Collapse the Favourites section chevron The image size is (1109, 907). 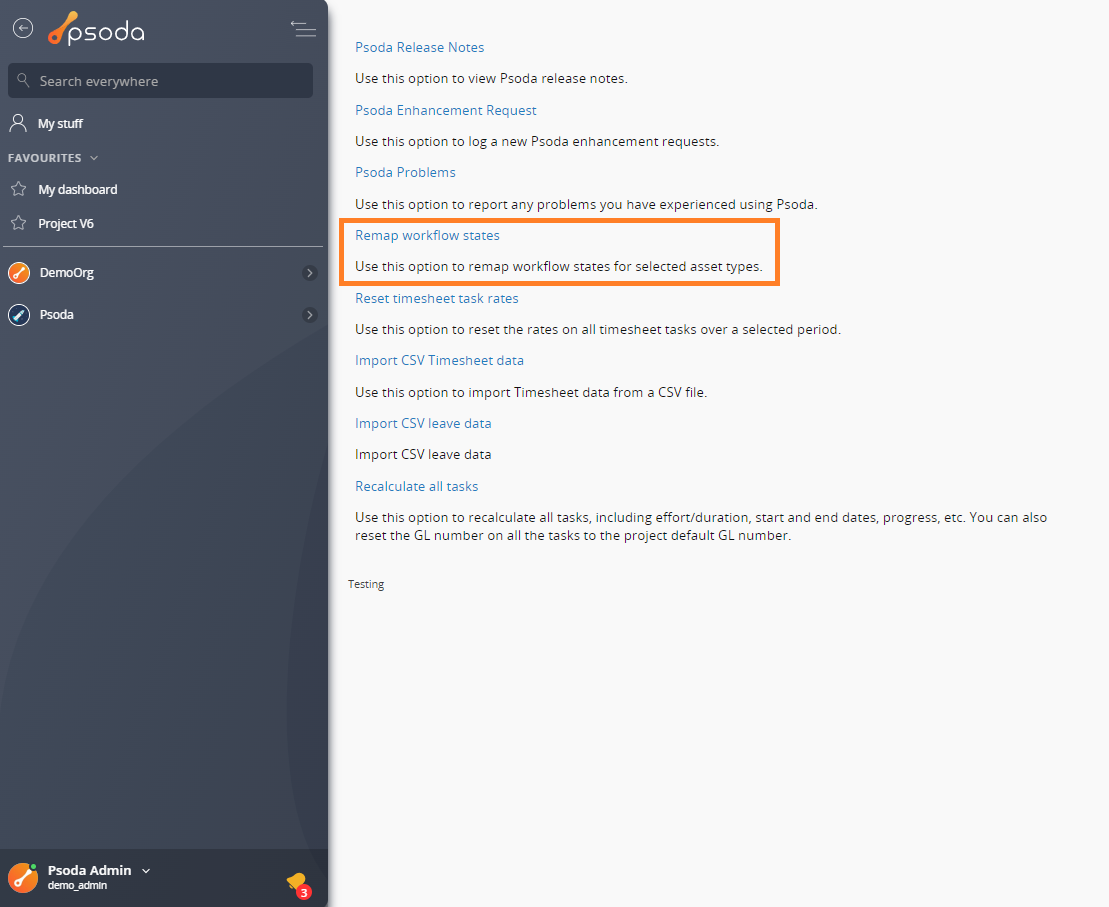point(94,158)
